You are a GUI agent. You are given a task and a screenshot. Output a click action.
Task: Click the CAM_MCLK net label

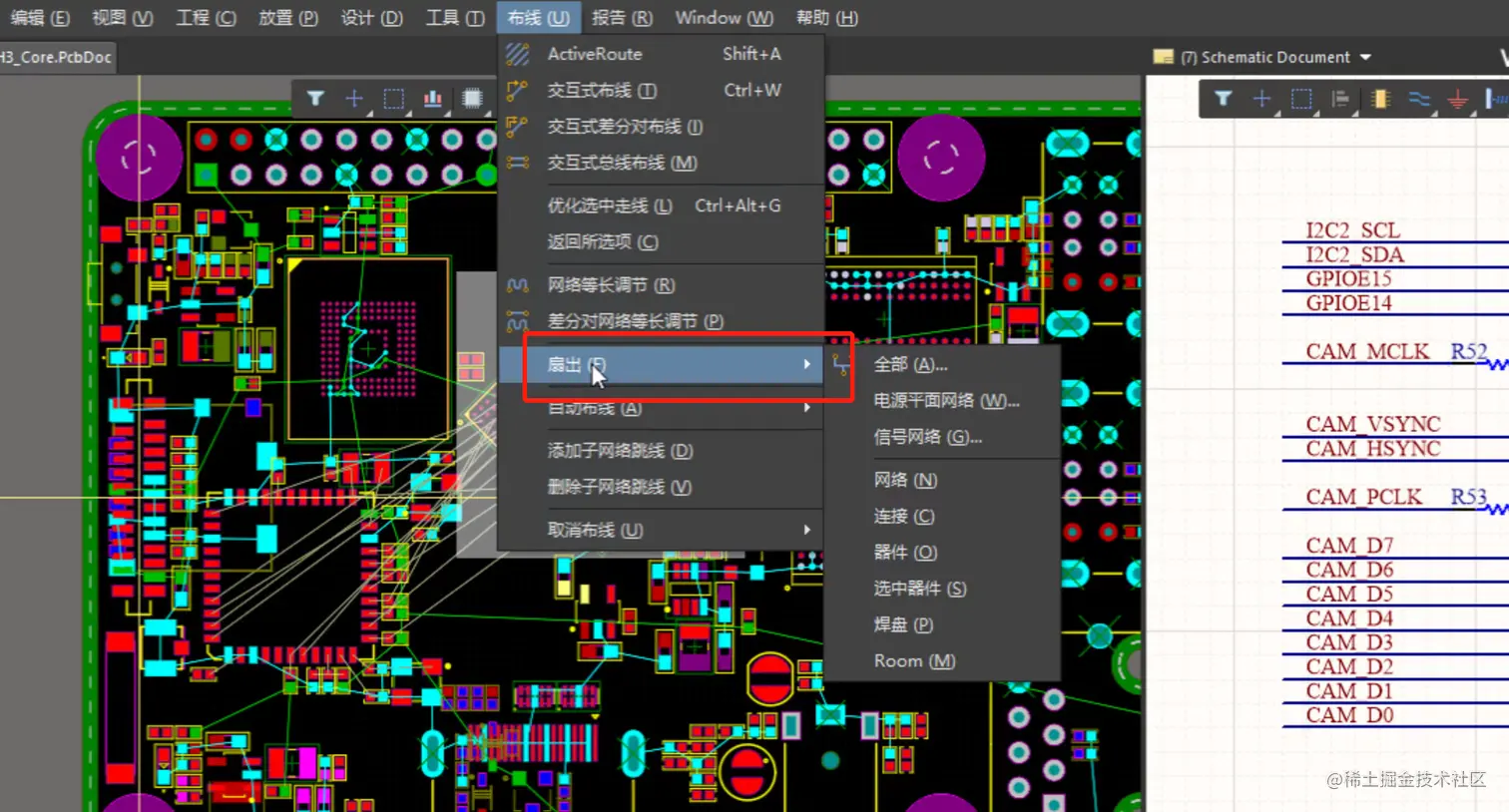point(1367,351)
